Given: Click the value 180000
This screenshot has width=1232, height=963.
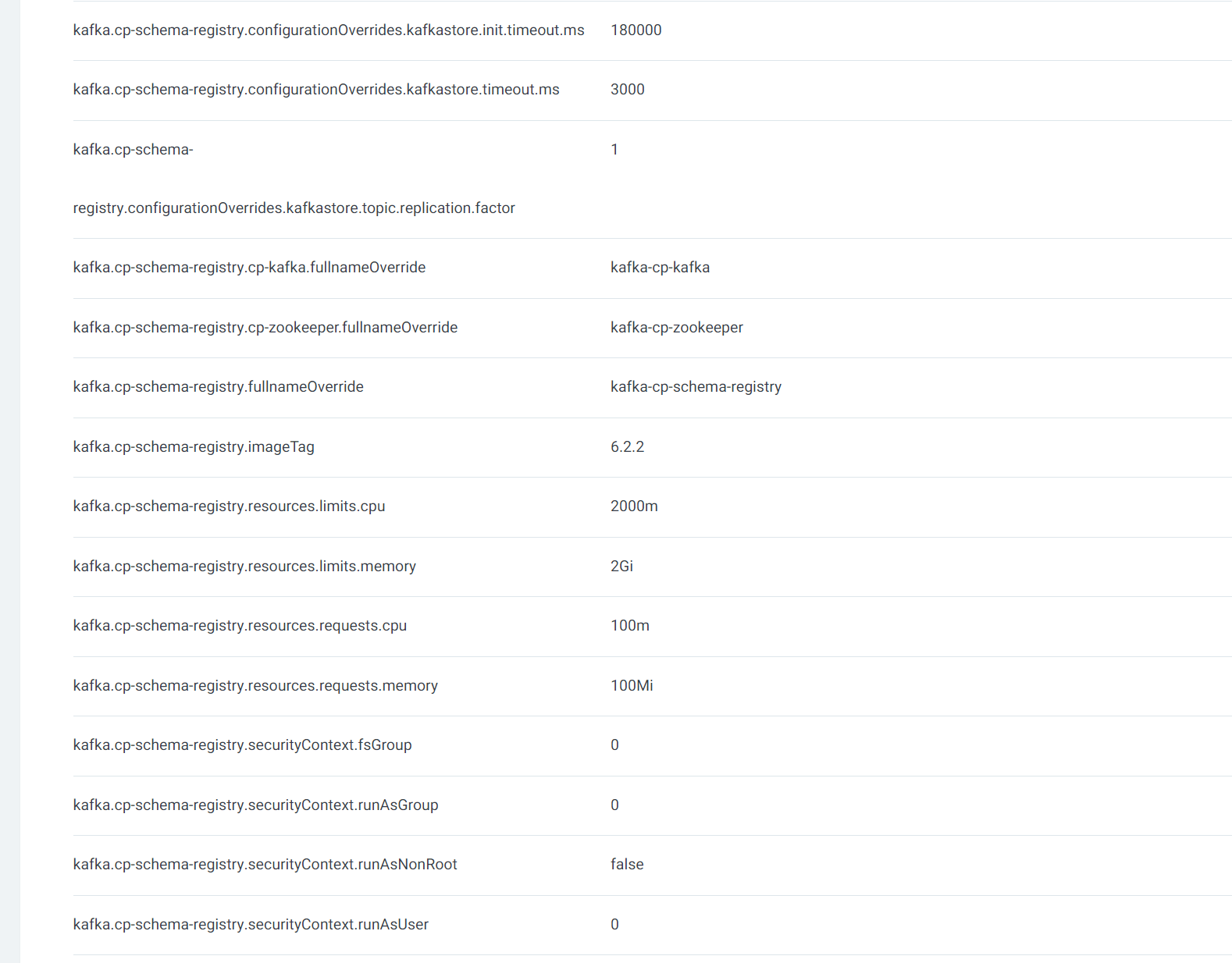Looking at the screenshot, I should tap(636, 30).
